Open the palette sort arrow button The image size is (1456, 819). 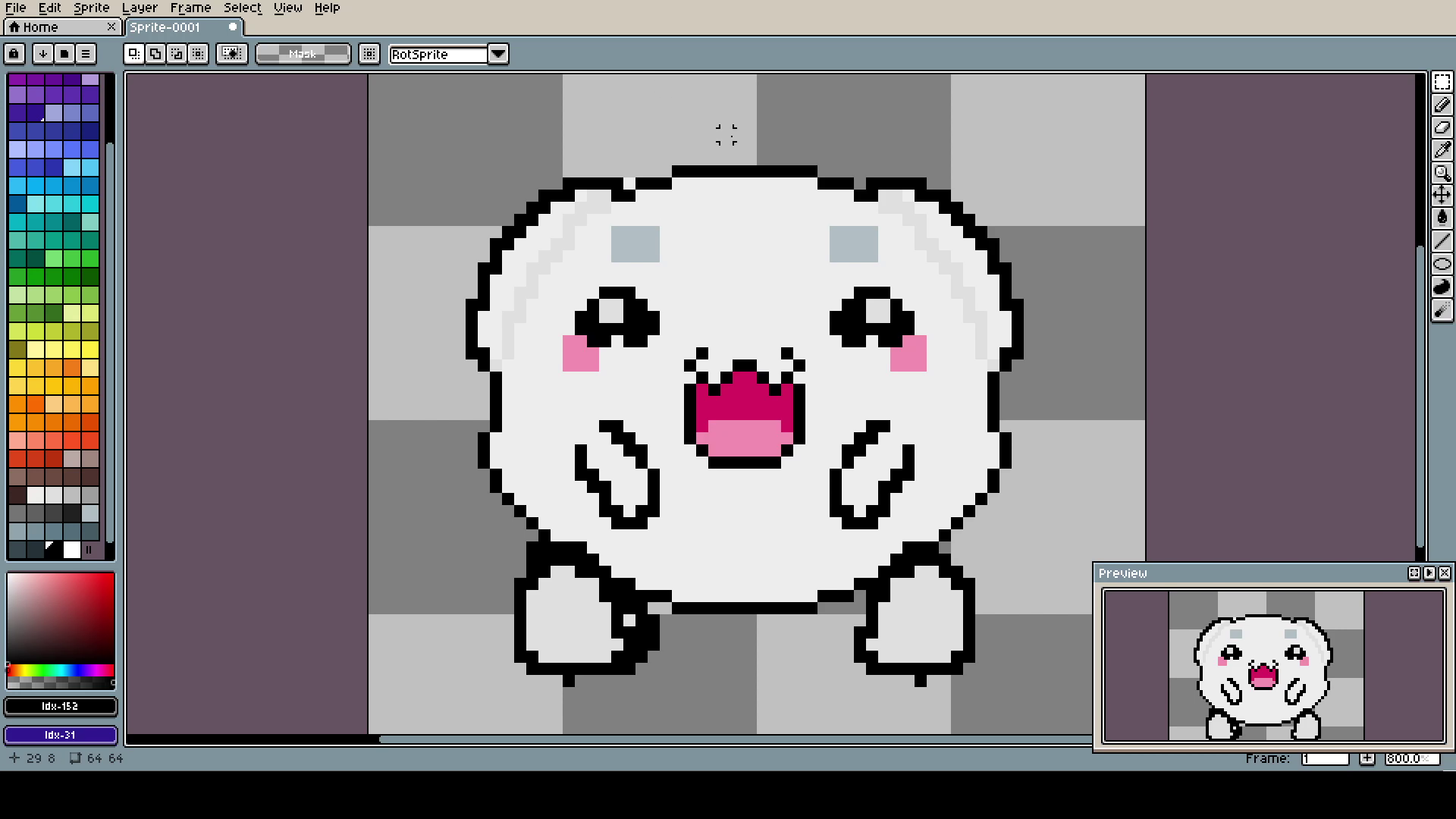click(x=43, y=54)
